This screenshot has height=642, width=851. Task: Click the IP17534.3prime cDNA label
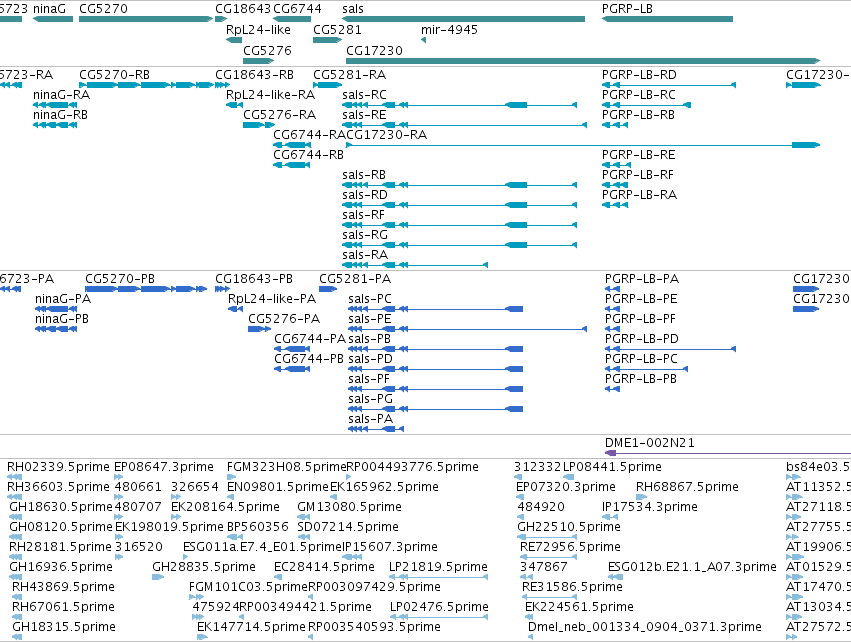click(650, 507)
